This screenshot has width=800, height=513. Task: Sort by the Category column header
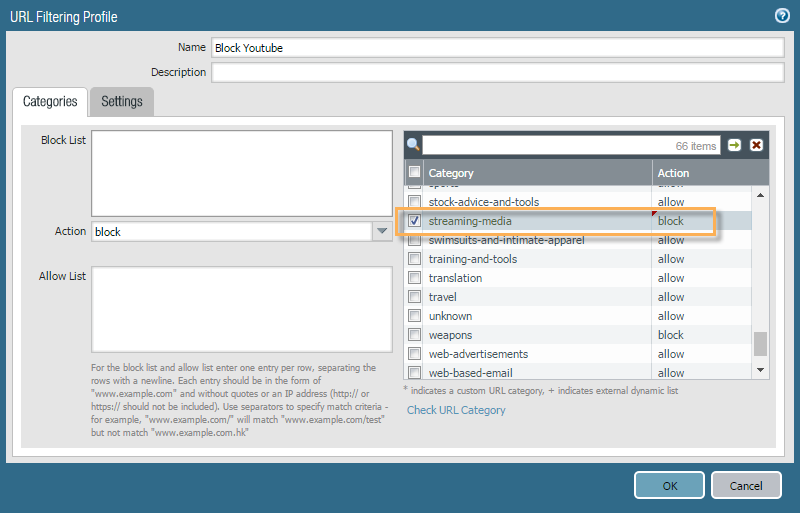coord(538,173)
